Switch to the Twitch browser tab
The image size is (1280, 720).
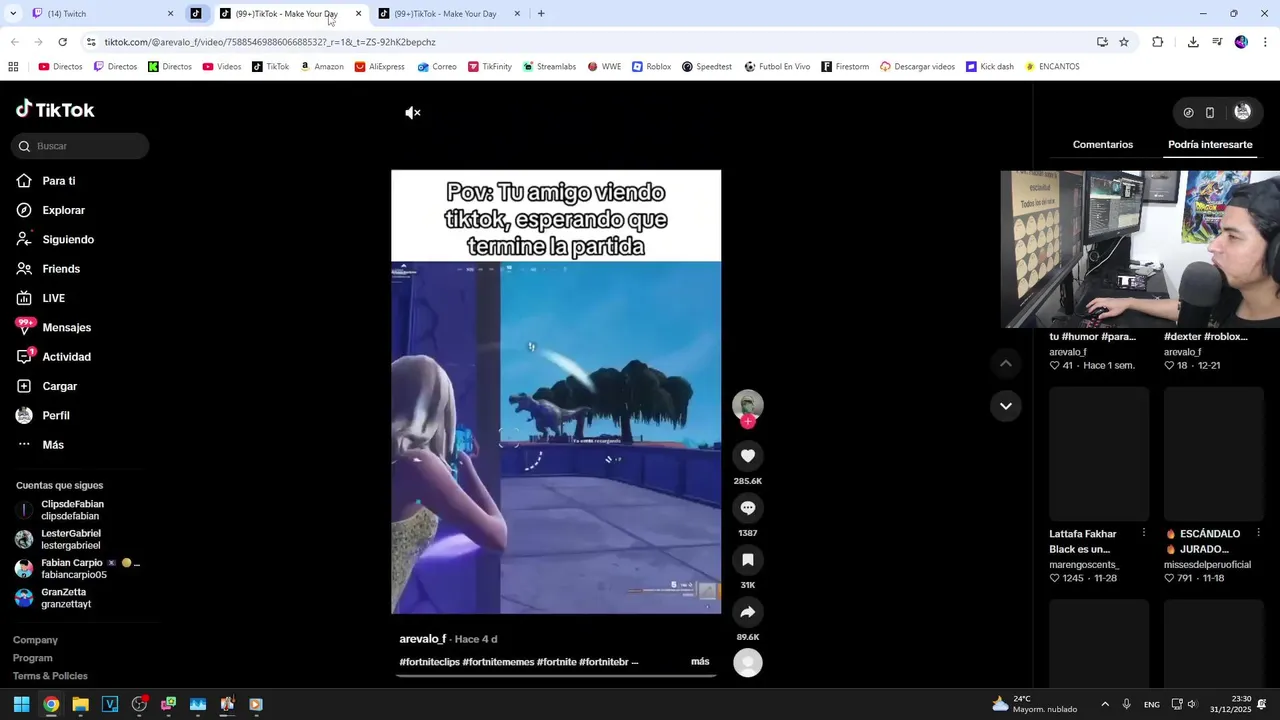100,14
